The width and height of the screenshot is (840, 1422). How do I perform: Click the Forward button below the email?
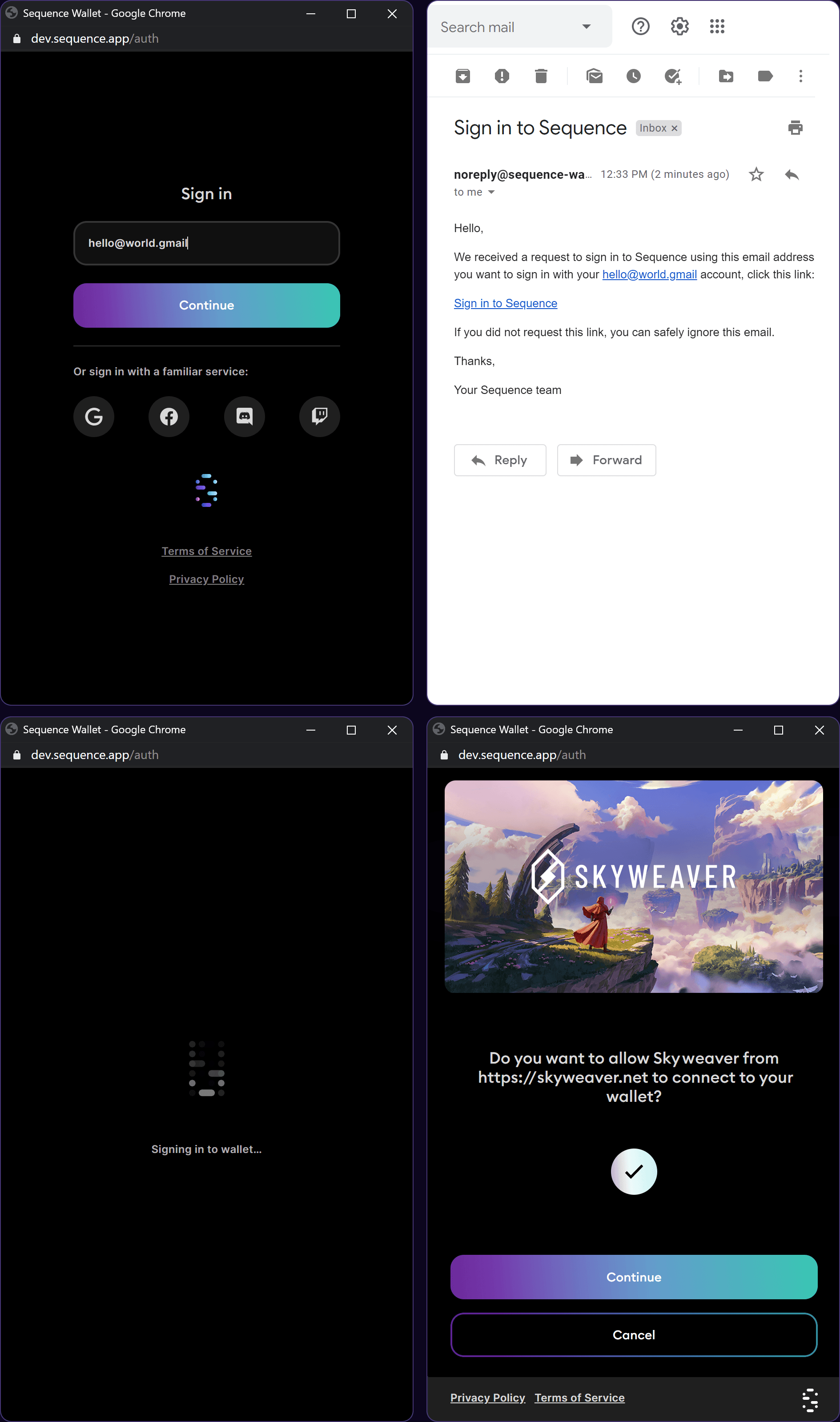point(606,460)
